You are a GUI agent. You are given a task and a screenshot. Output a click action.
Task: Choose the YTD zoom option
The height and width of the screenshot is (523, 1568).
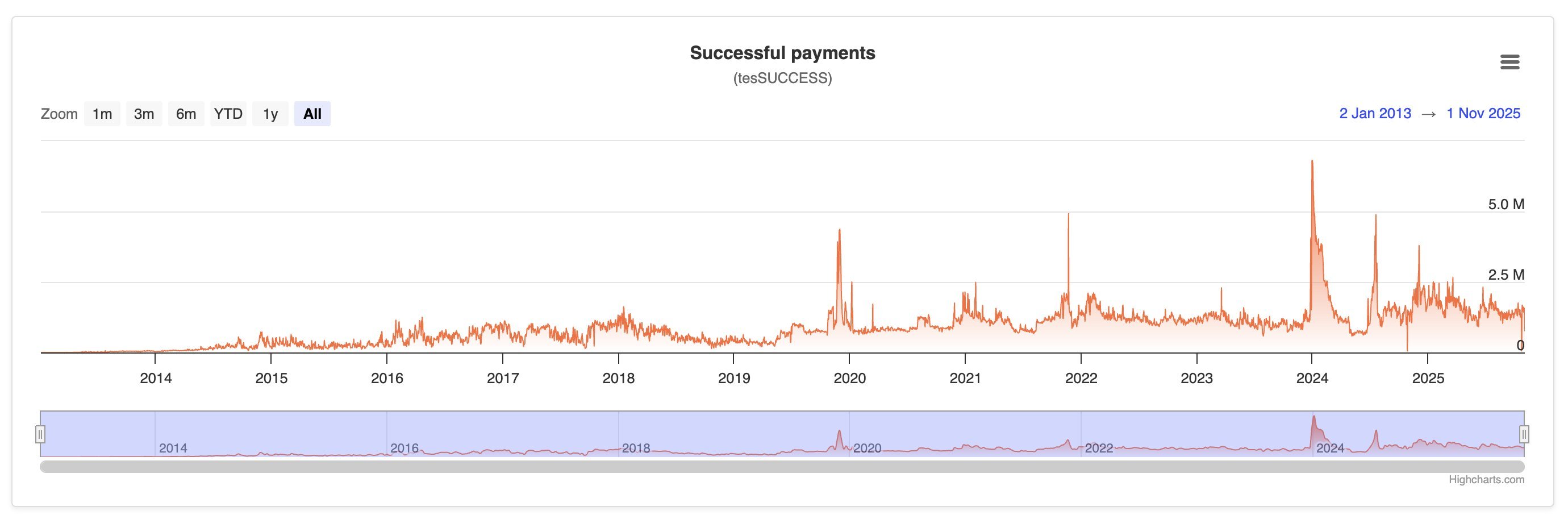coord(228,114)
